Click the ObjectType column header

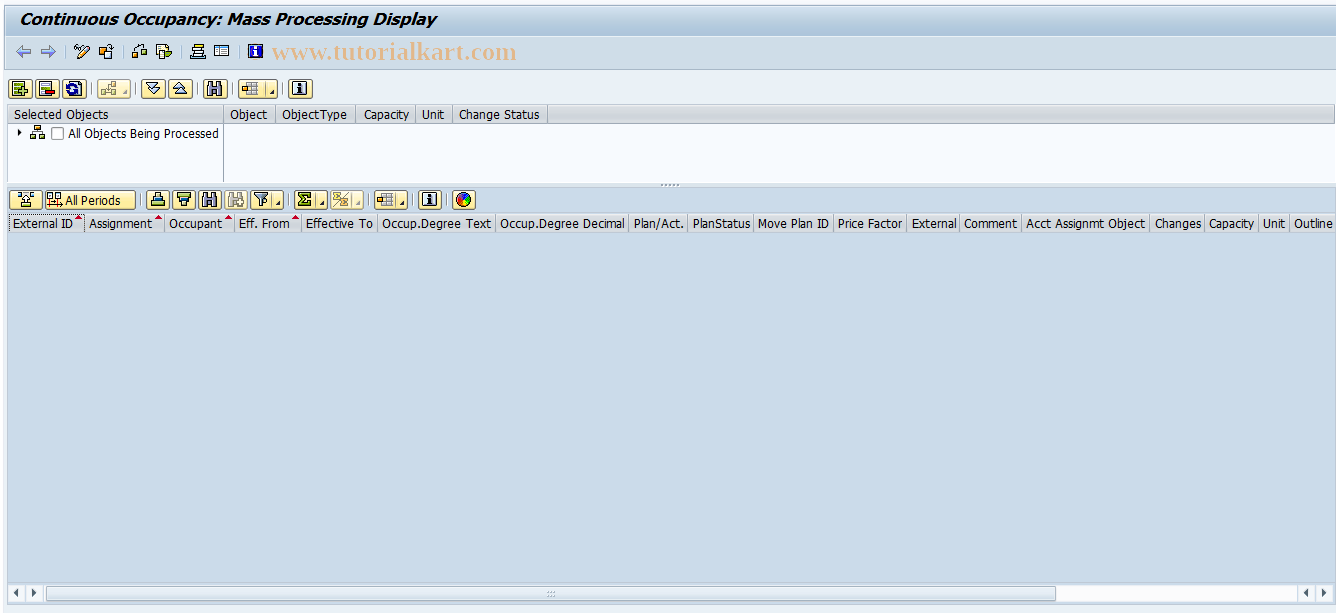pos(315,114)
